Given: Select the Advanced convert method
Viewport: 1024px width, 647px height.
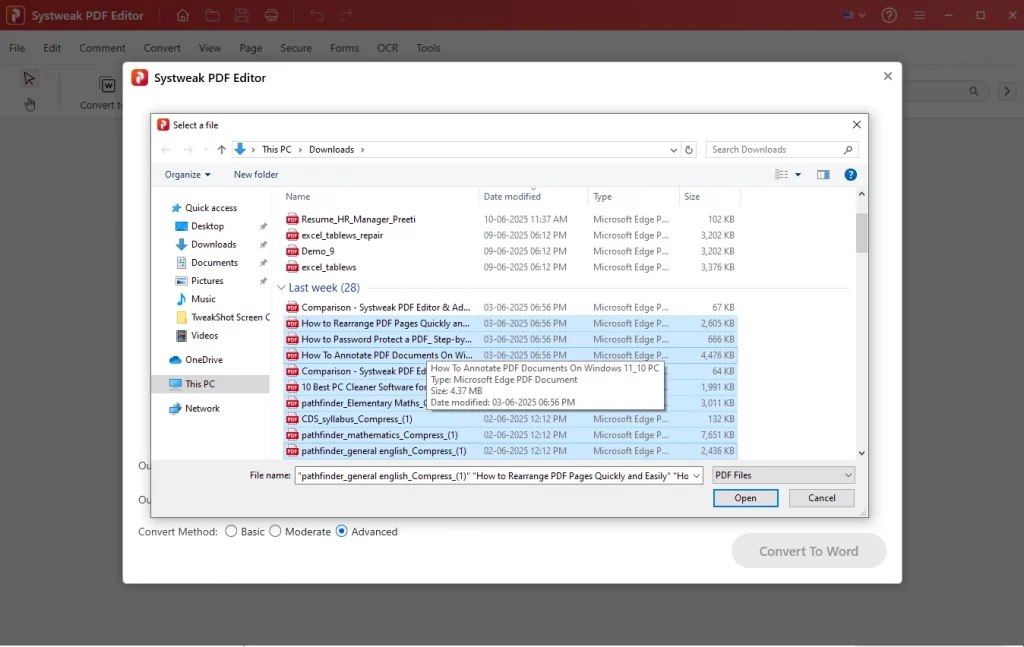Looking at the screenshot, I should [x=342, y=531].
